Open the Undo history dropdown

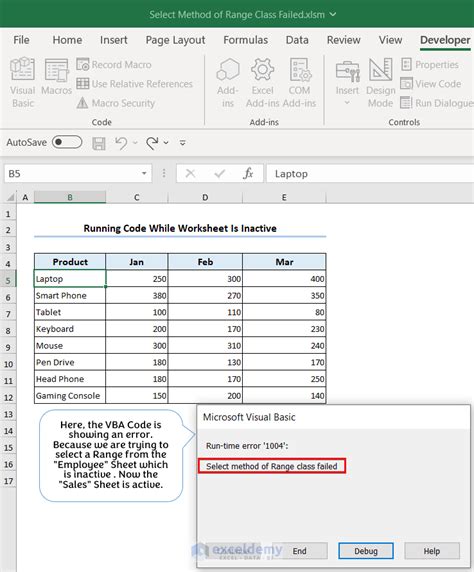(x=135, y=143)
